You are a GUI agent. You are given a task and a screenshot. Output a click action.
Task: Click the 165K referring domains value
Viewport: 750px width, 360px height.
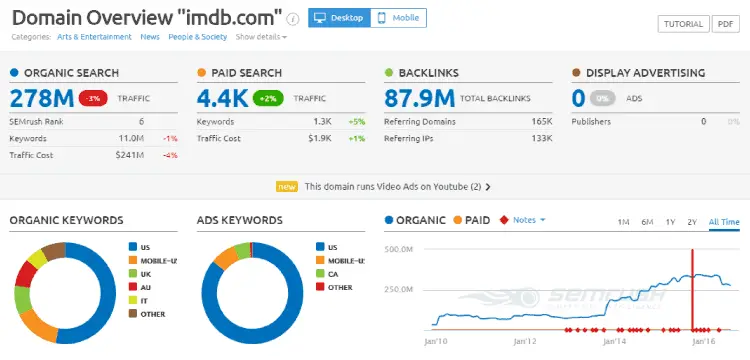coord(541,122)
